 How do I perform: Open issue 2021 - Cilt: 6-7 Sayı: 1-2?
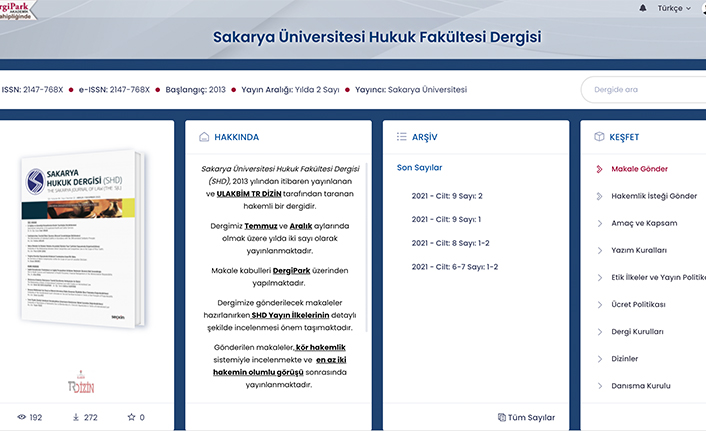click(454, 267)
